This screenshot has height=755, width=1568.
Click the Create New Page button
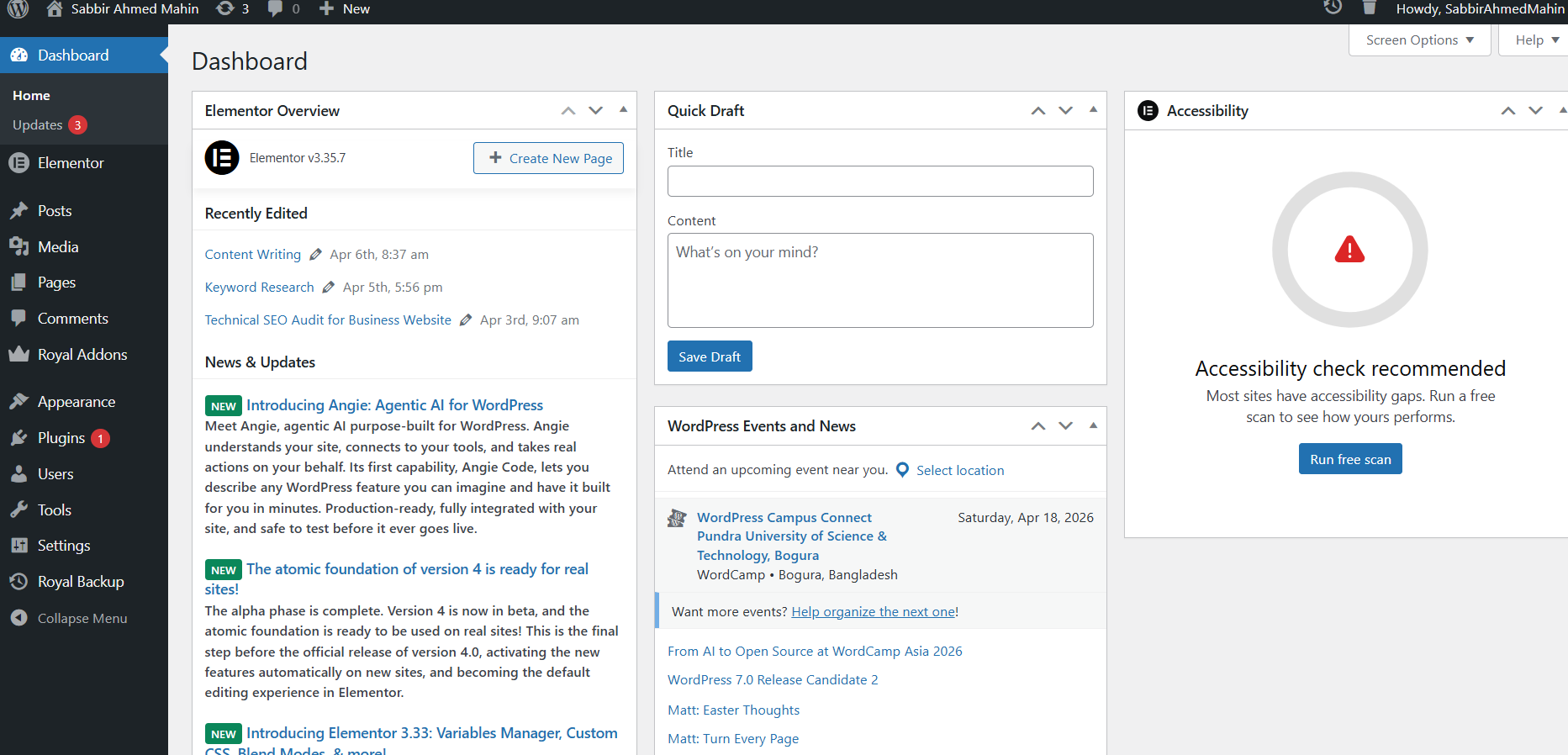(x=548, y=158)
